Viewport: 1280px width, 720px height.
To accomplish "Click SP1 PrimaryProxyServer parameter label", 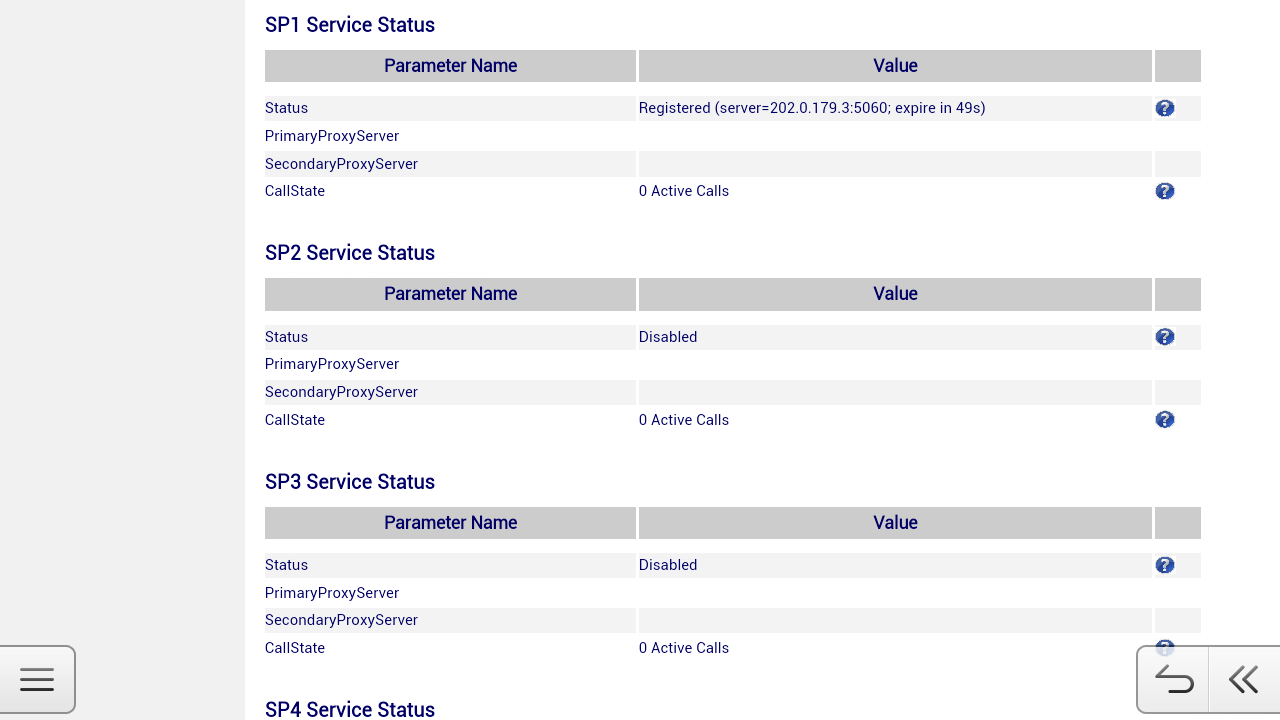I will [x=332, y=136].
